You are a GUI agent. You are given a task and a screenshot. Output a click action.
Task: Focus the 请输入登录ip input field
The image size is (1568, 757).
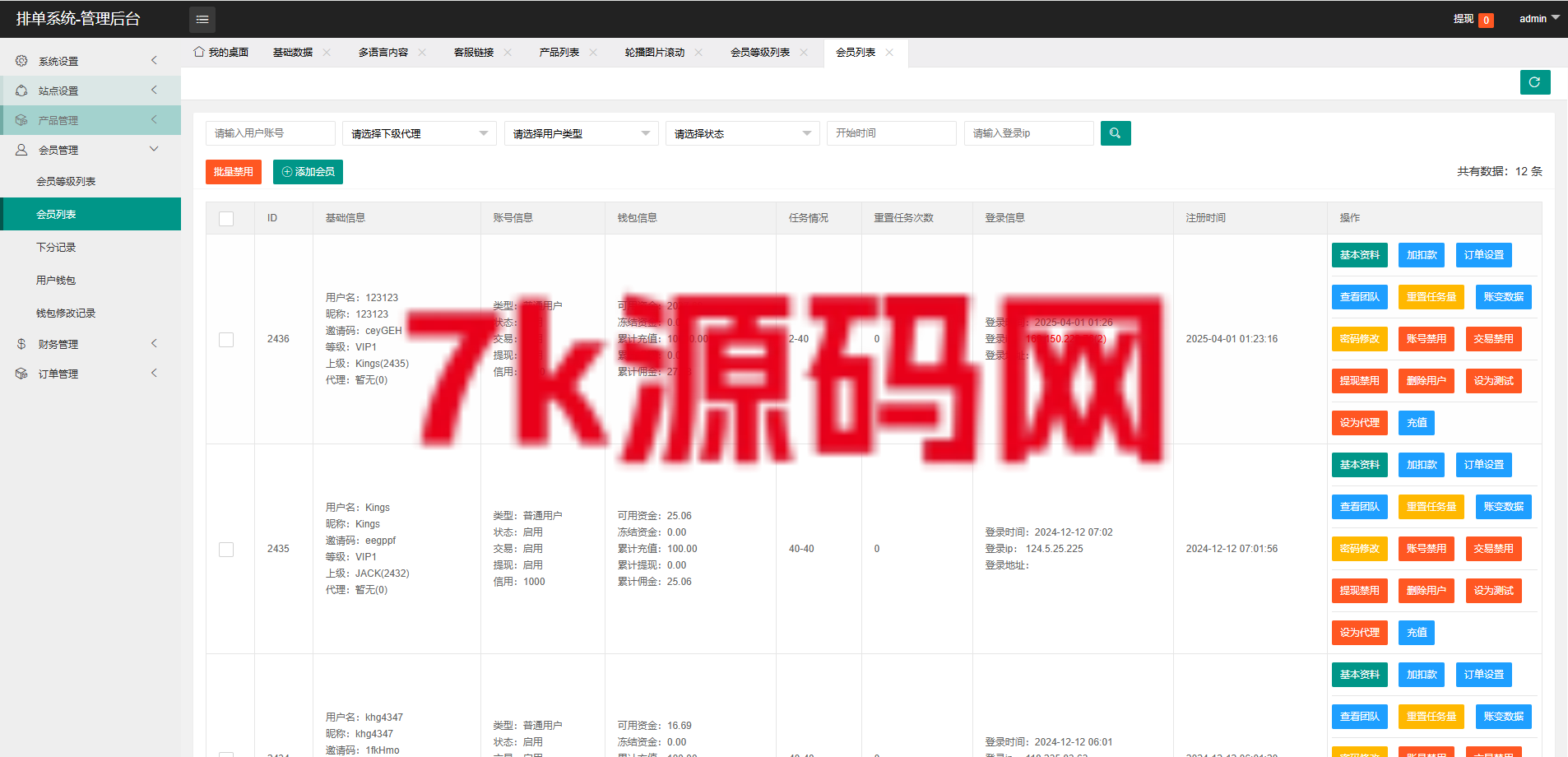click(x=1029, y=133)
